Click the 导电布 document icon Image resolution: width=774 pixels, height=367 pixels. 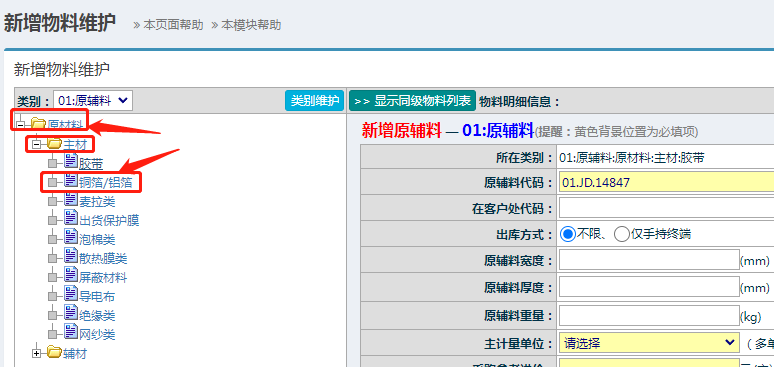coord(71,295)
